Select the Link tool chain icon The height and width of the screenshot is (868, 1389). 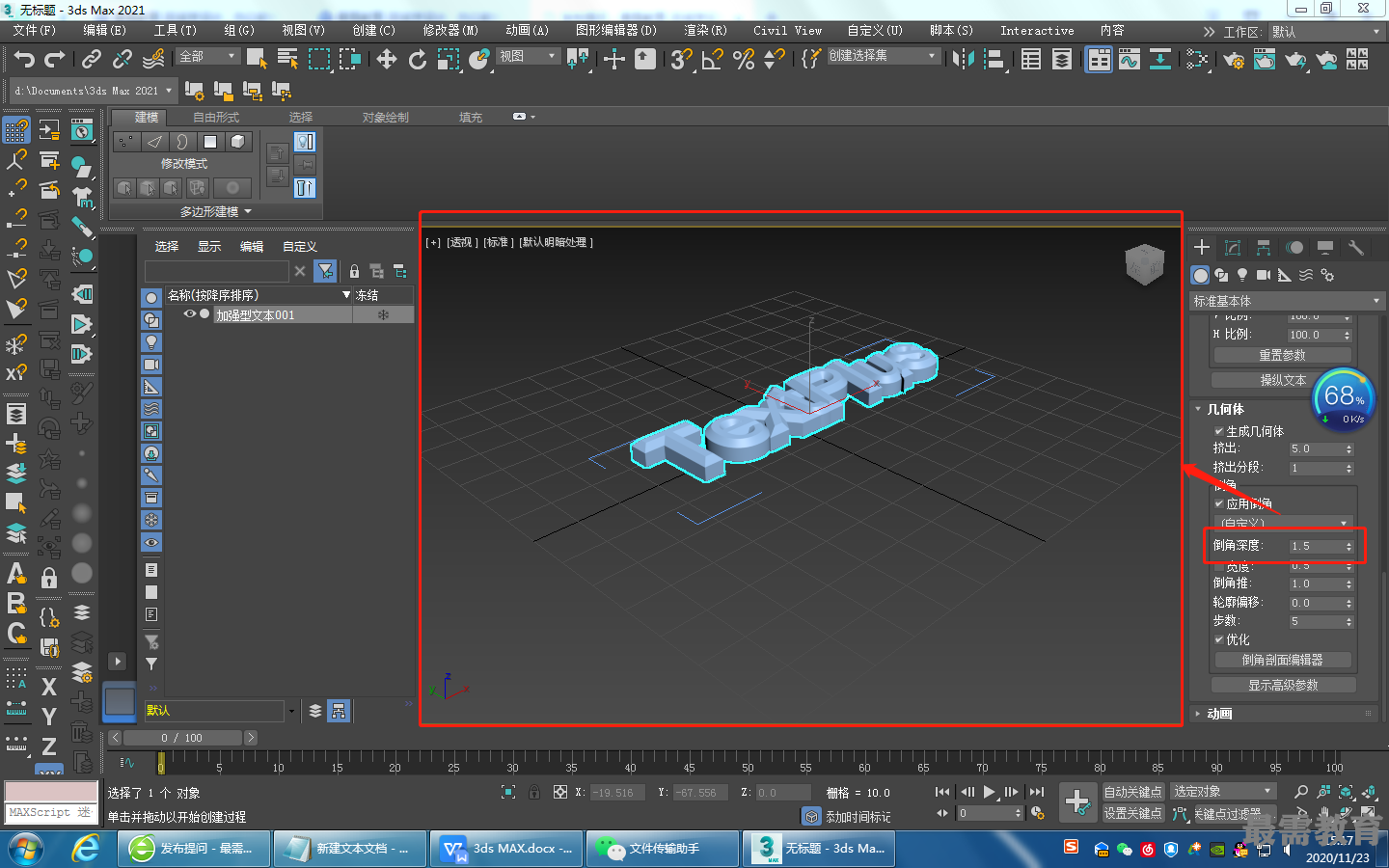pyautogui.click(x=92, y=60)
